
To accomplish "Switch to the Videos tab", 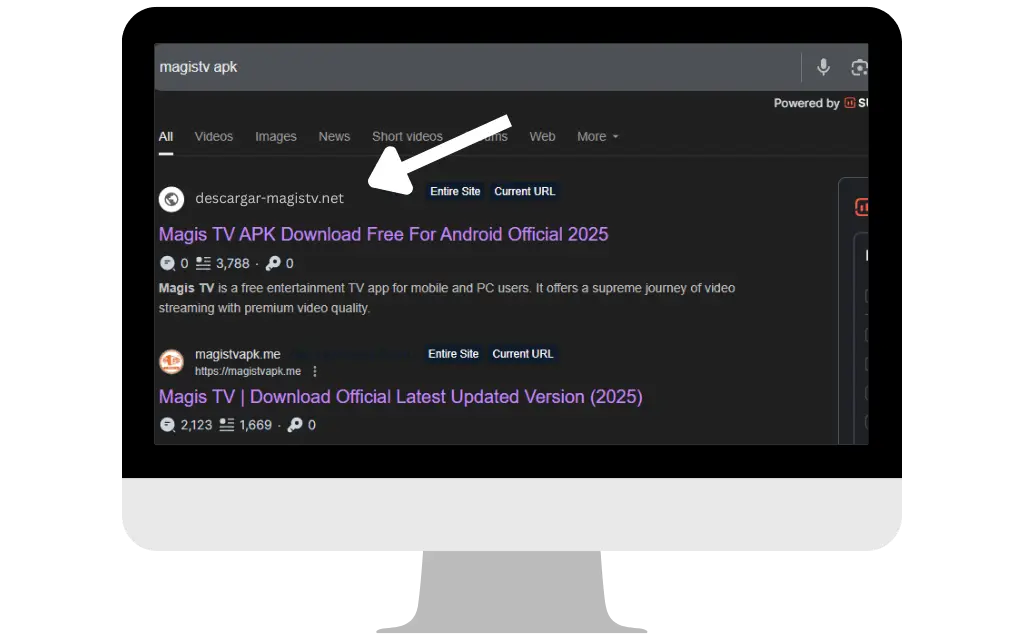I will coord(214,136).
